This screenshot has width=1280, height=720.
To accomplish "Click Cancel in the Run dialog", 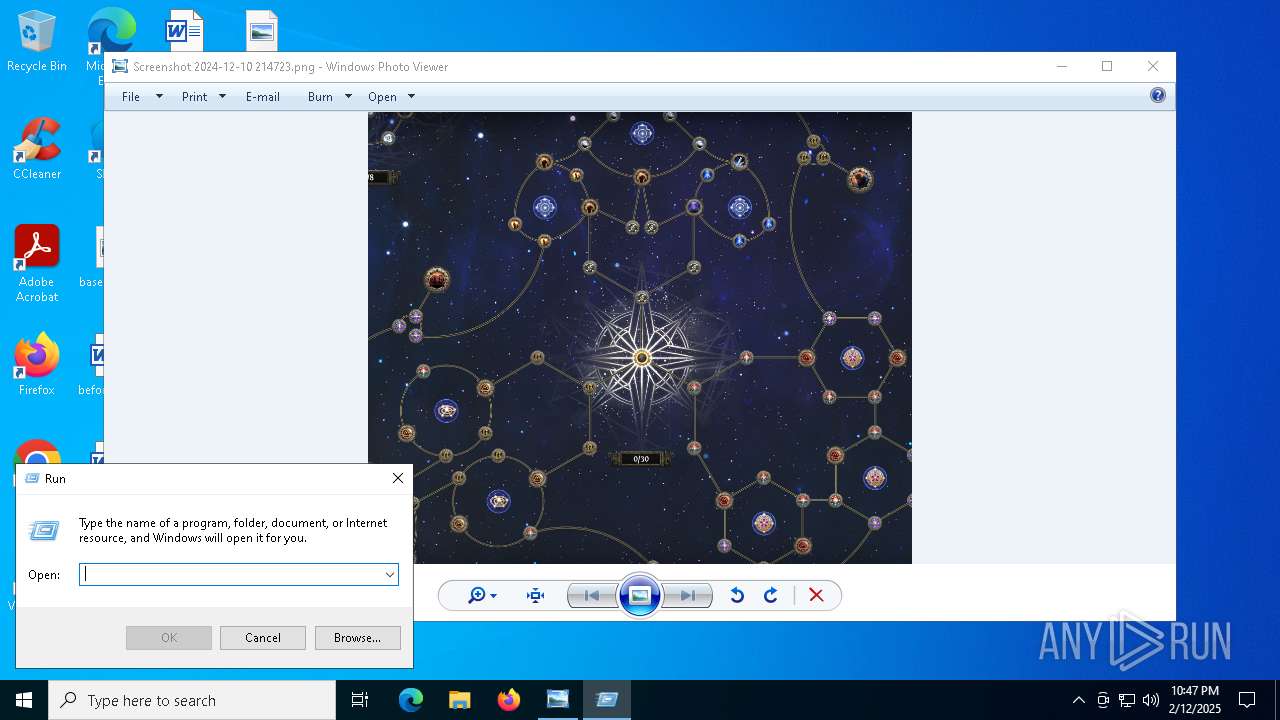I will [263, 637].
